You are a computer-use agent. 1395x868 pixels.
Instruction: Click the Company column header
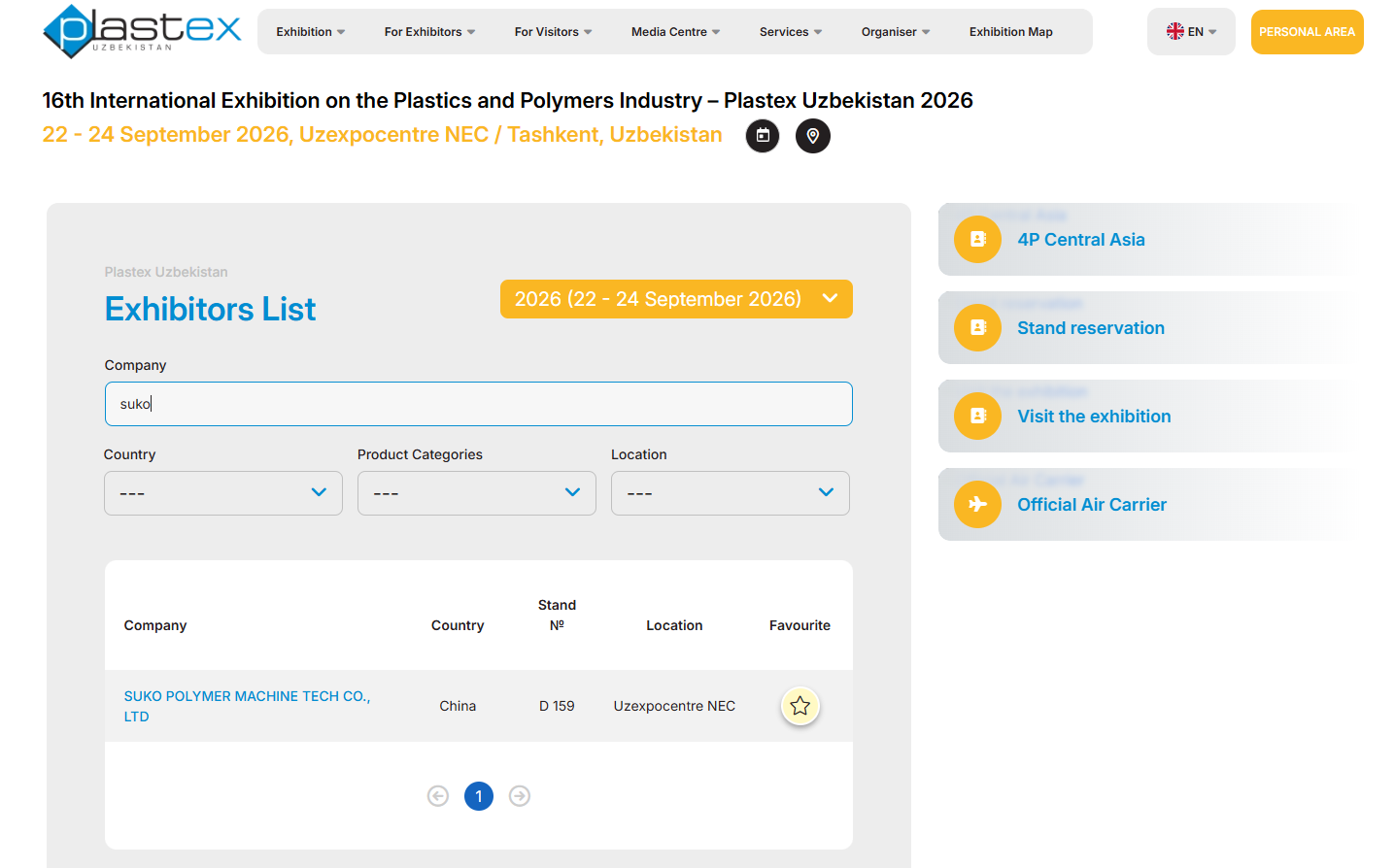click(155, 625)
